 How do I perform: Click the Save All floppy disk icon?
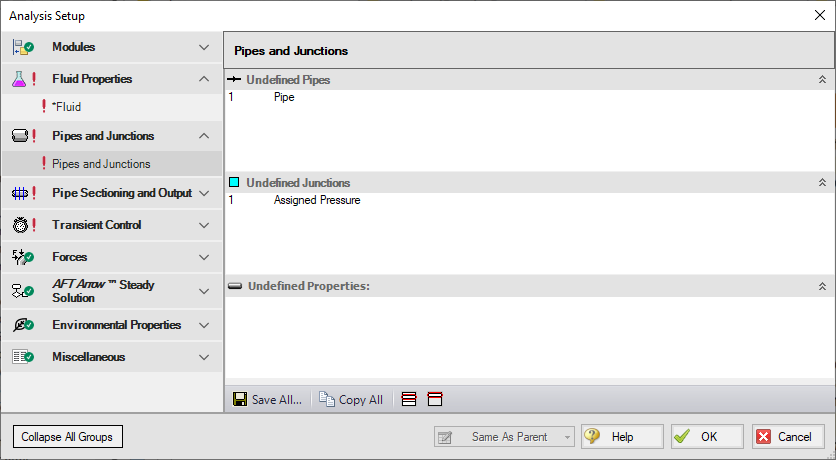(x=240, y=399)
